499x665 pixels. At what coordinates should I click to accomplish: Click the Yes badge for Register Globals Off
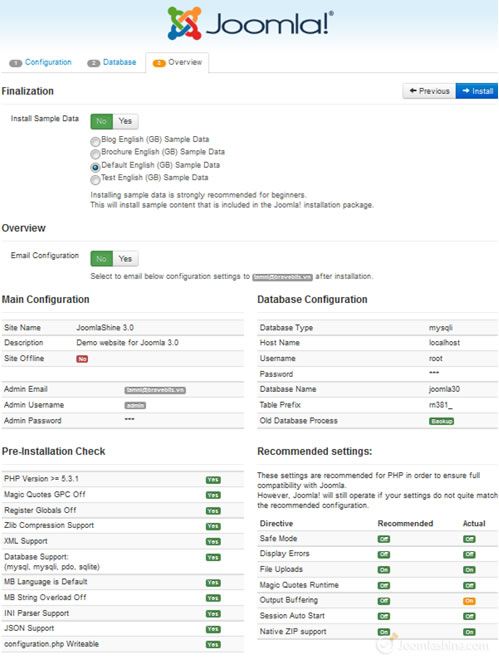pyautogui.click(x=213, y=511)
